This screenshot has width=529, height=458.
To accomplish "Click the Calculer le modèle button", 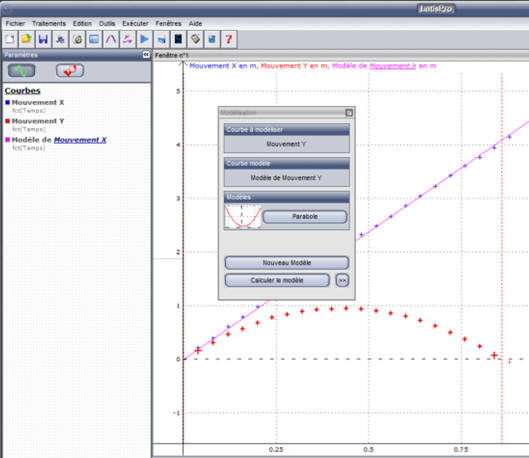I will click(277, 280).
